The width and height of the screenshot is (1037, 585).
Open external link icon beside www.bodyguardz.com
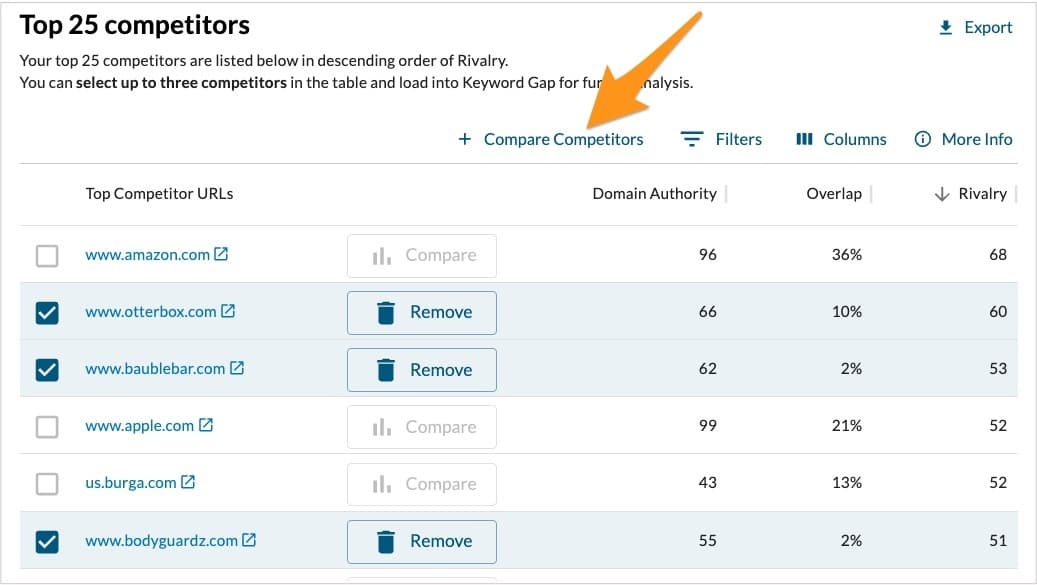[x=249, y=540]
